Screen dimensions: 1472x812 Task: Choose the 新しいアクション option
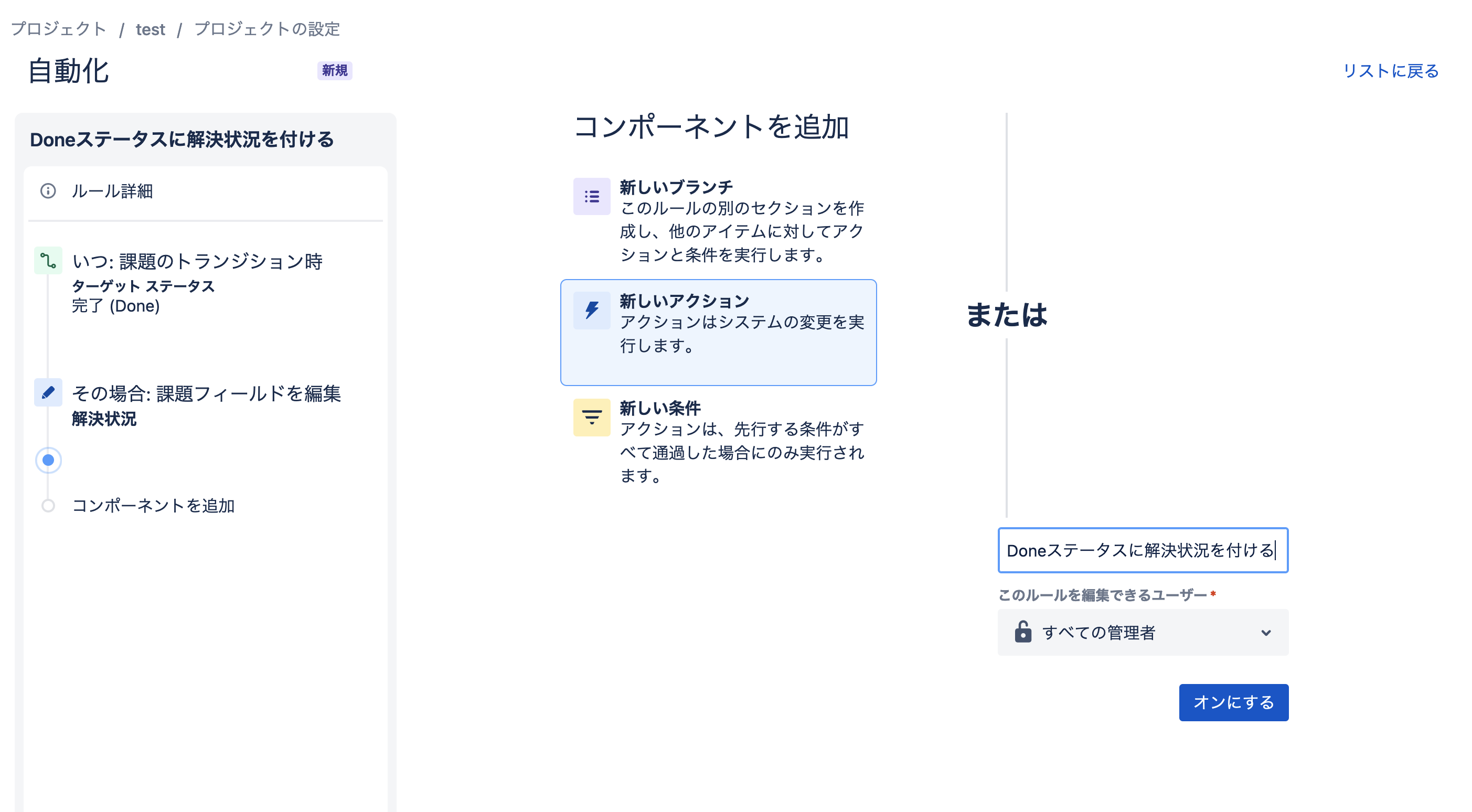718,332
